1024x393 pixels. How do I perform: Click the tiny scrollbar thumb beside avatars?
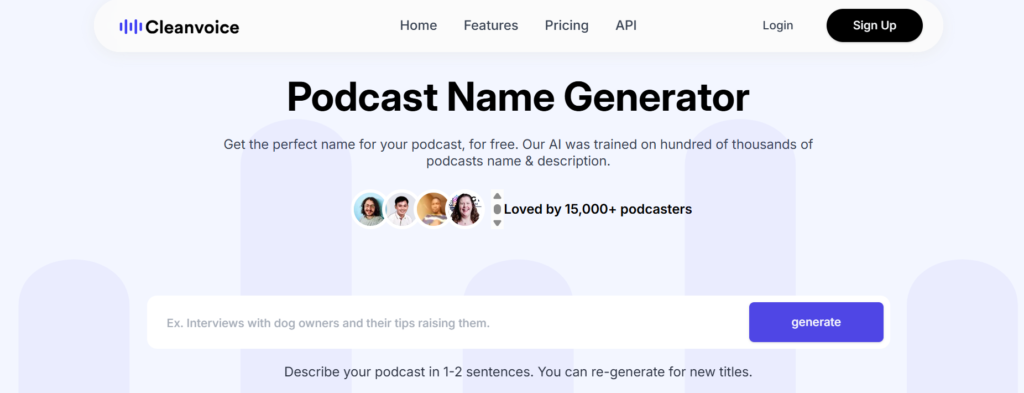(x=497, y=209)
